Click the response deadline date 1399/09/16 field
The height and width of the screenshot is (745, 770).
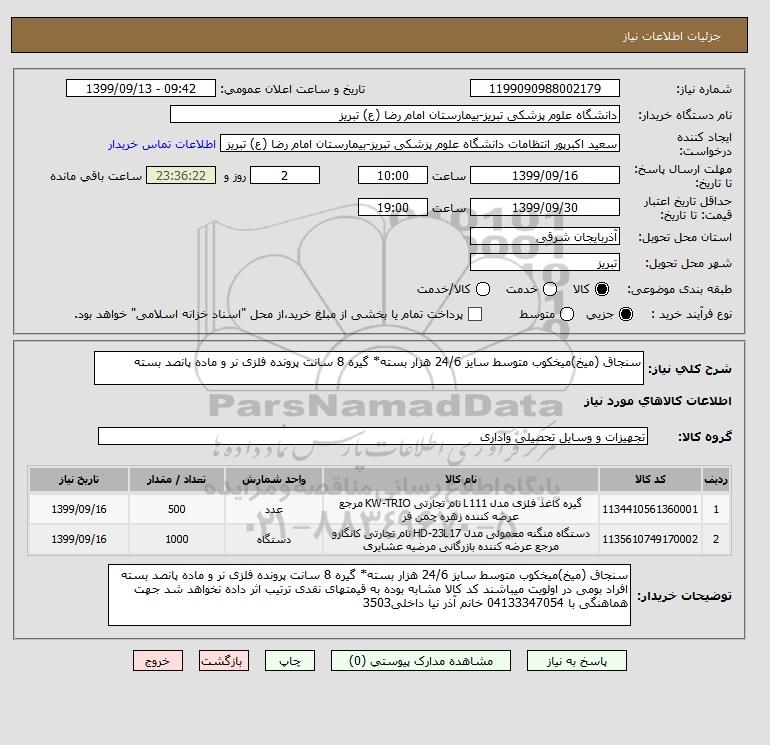[x=545, y=175]
